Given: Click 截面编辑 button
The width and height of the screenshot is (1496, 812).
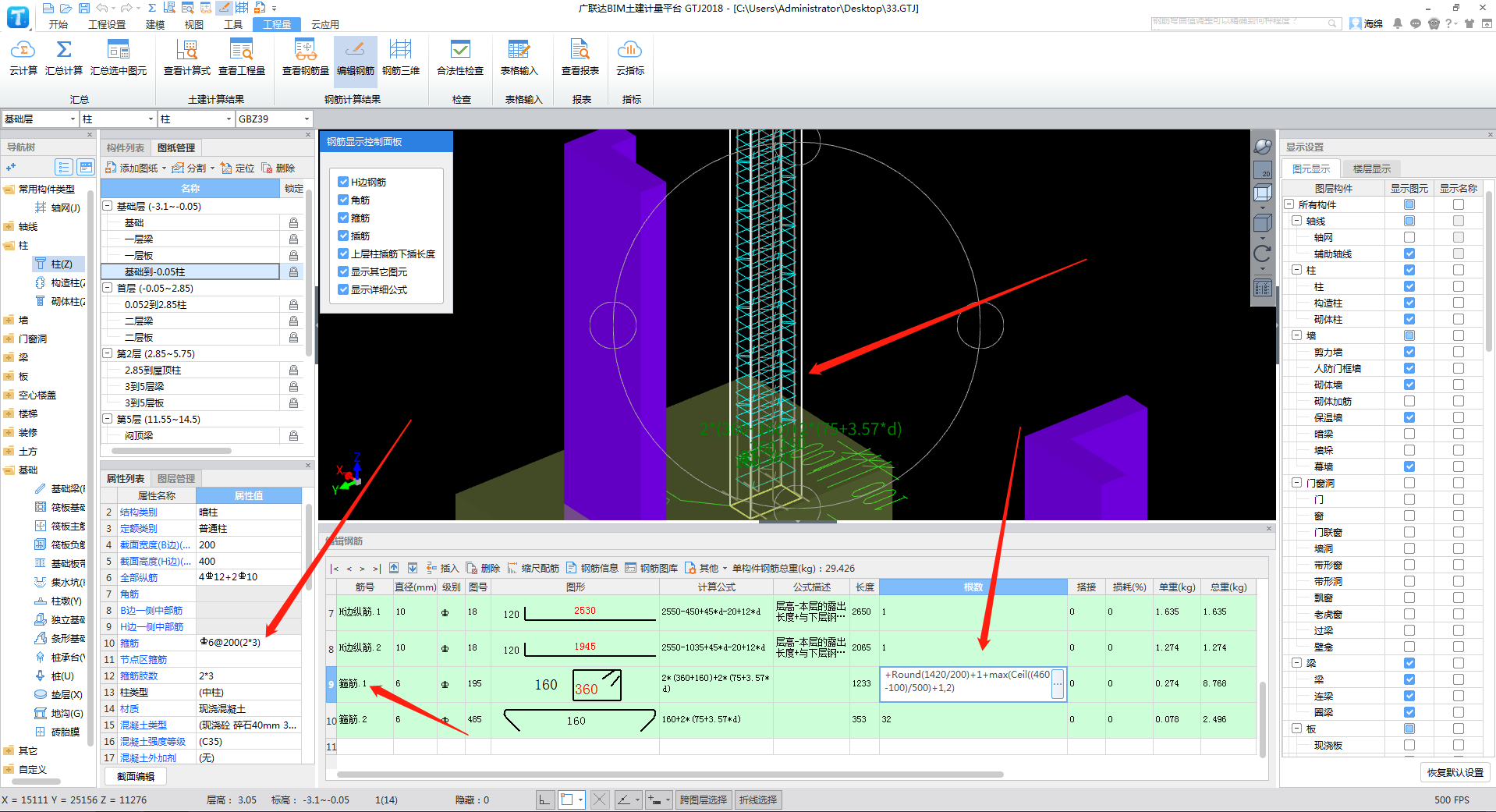Looking at the screenshot, I should coord(136,776).
